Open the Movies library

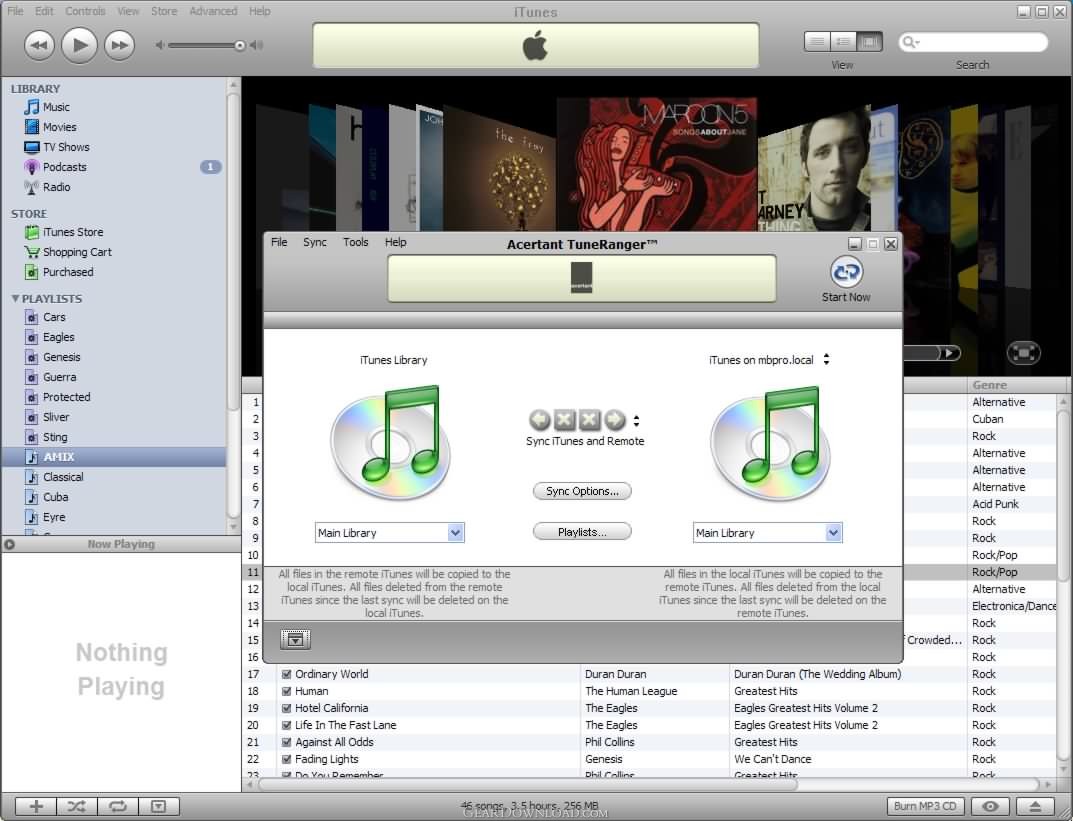pyautogui.click(x=60, y=127)
